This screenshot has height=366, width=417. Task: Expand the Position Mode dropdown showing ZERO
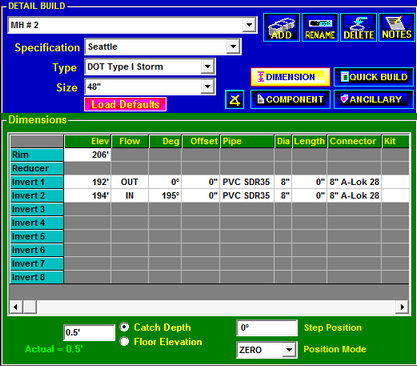[289, 350]
